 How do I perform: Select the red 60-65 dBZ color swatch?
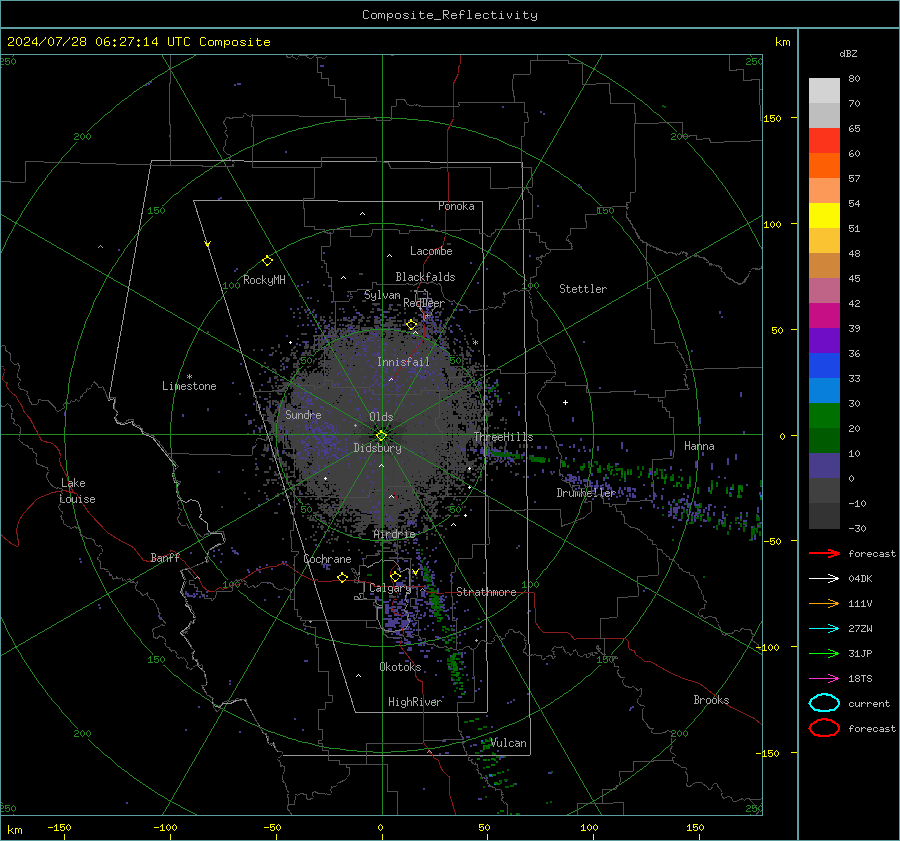pyautogui.click(x=824, y=141)
